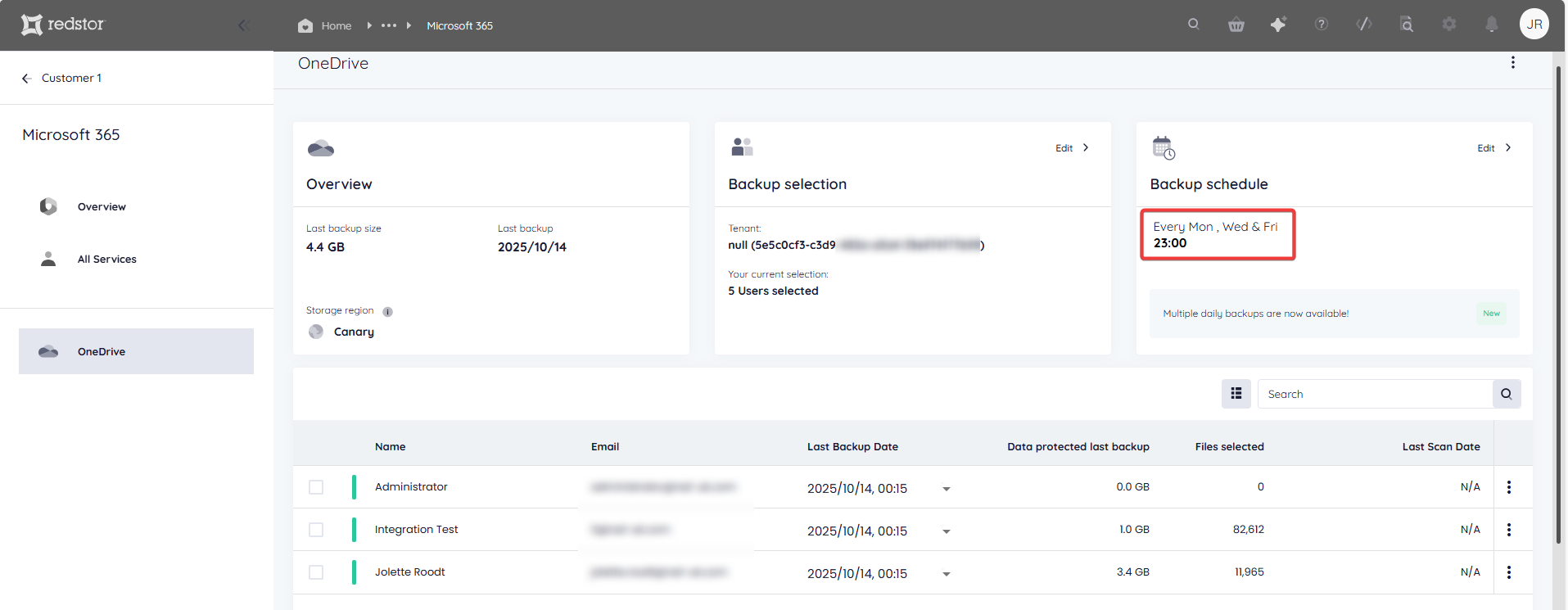Click the Administrator name cell
The height and width of the screenshot is (610, 1568).
tap(411, 486)
